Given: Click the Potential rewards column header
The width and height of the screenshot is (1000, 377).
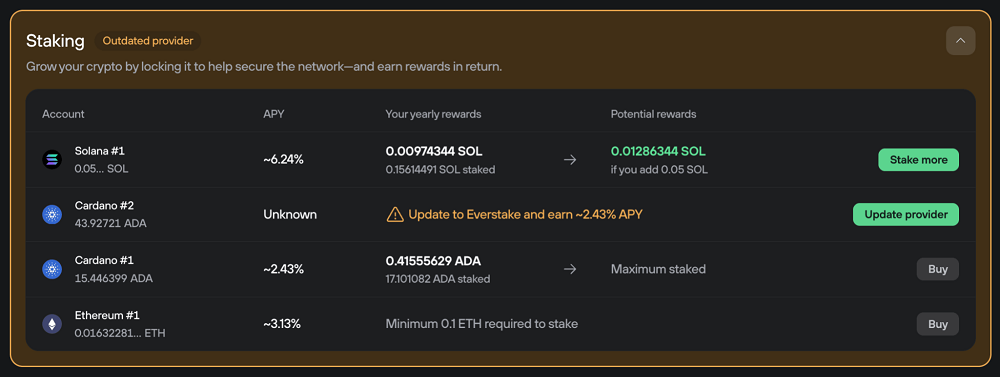Looking at the screenshot, I should [653, 114].
